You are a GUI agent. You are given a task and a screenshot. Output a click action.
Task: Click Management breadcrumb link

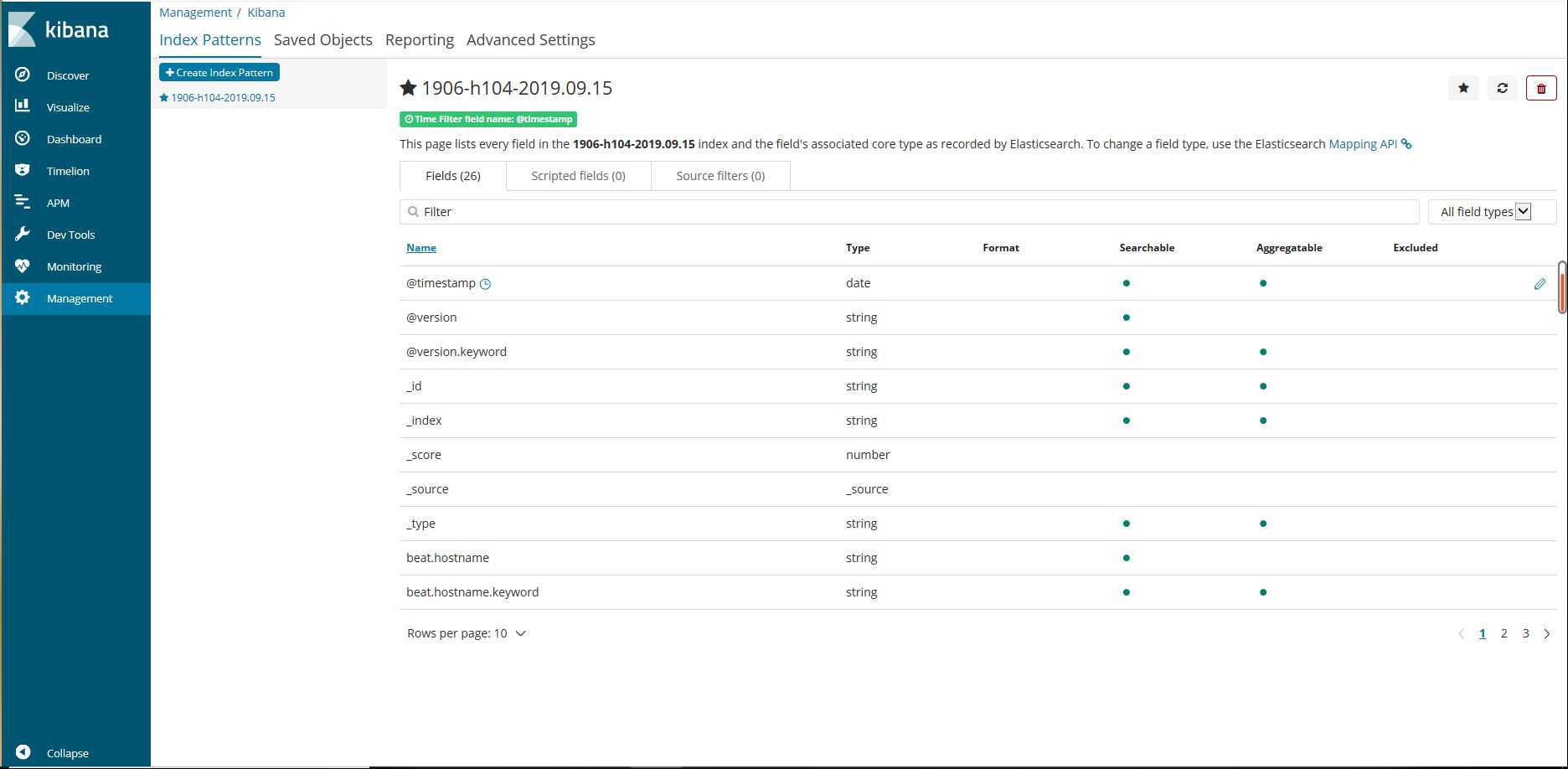pos(195,13)
